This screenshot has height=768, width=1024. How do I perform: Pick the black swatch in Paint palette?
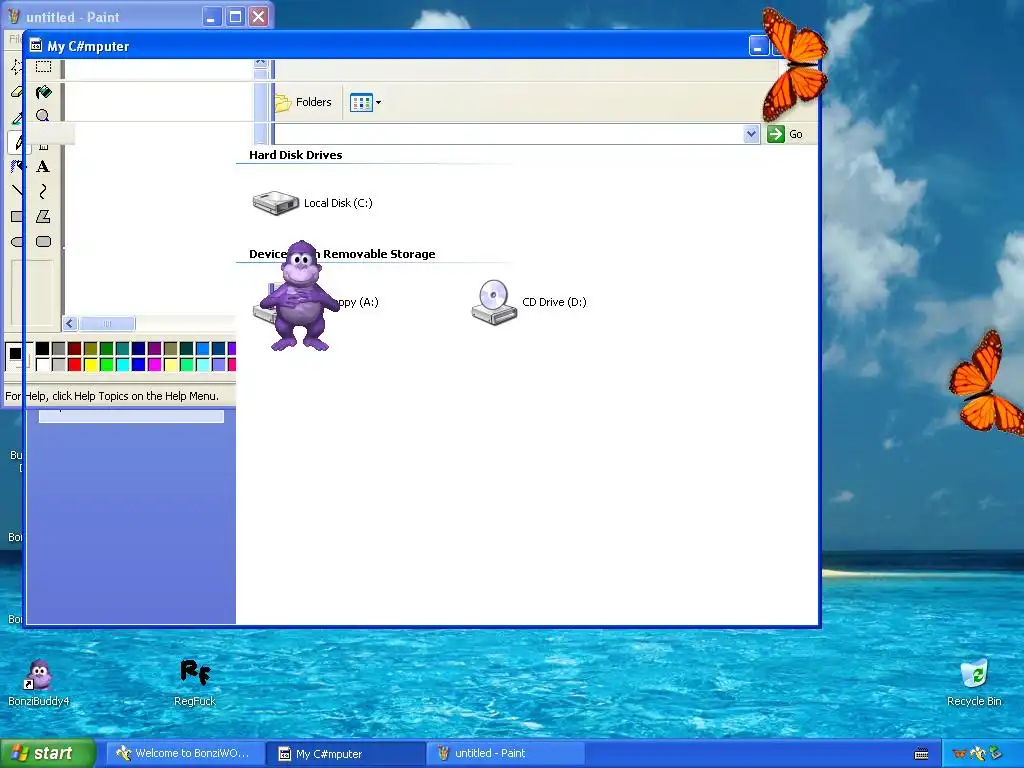coord(42,348)
